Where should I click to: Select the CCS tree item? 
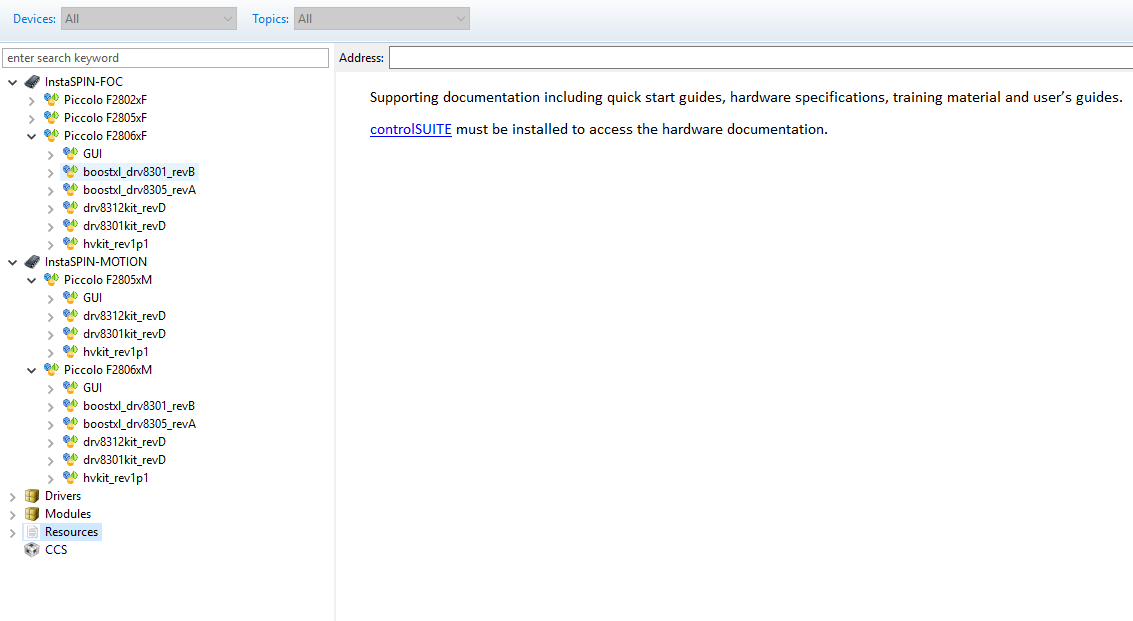tap(56, 550)
